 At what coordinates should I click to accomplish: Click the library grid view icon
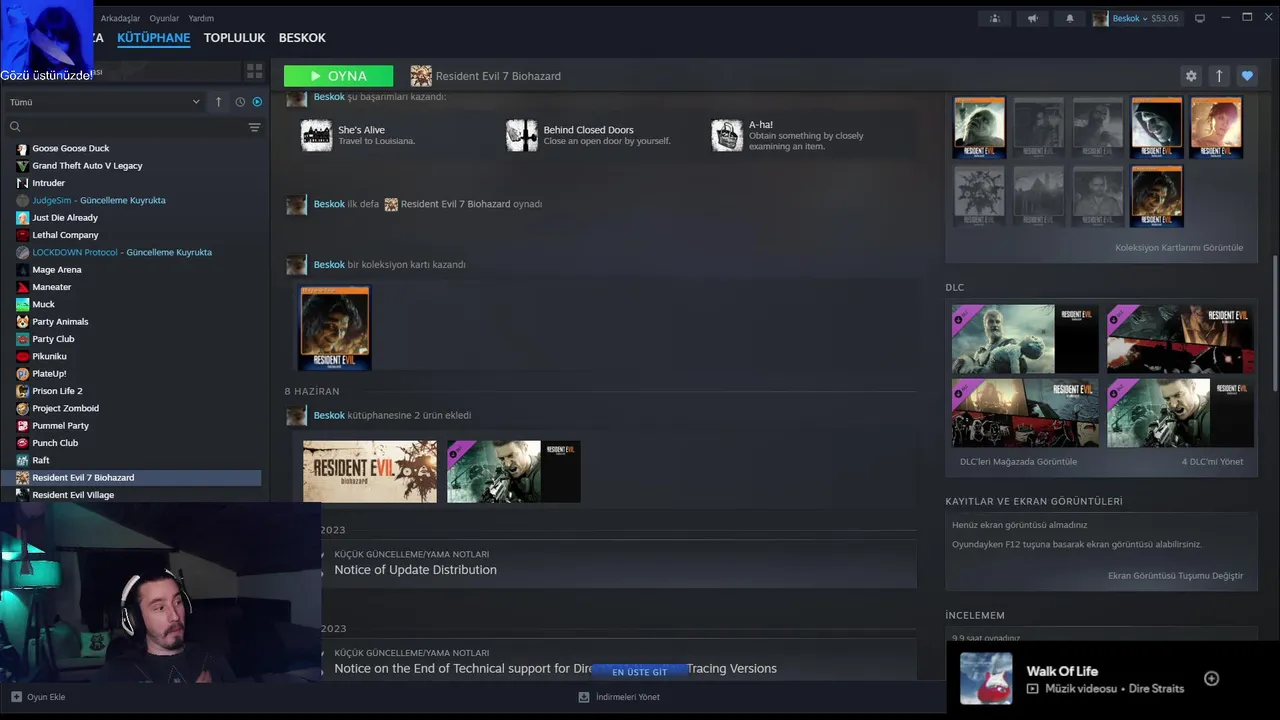[254, 72]
